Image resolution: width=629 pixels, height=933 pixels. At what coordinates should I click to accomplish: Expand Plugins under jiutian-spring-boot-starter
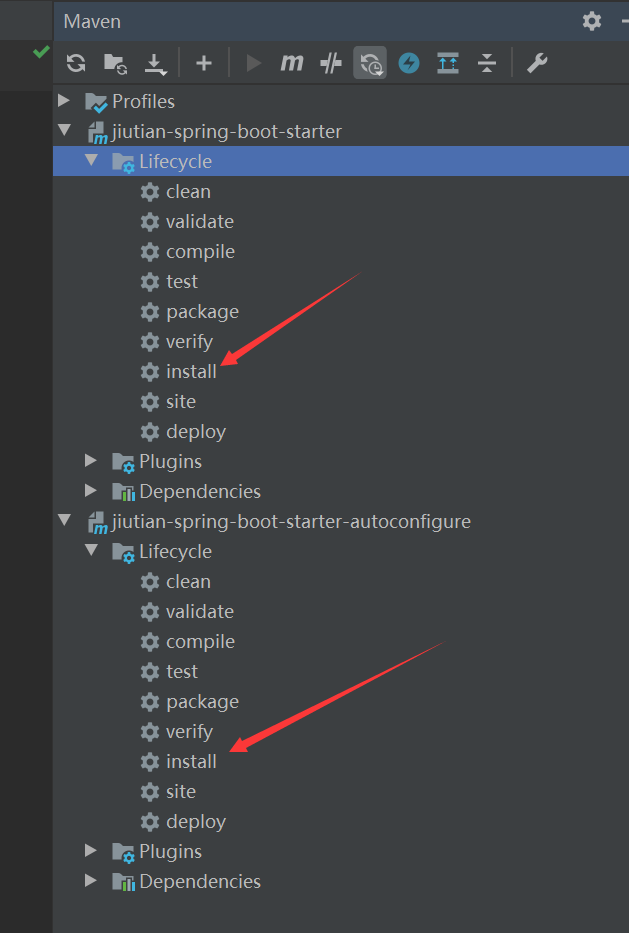coord(92,461)
